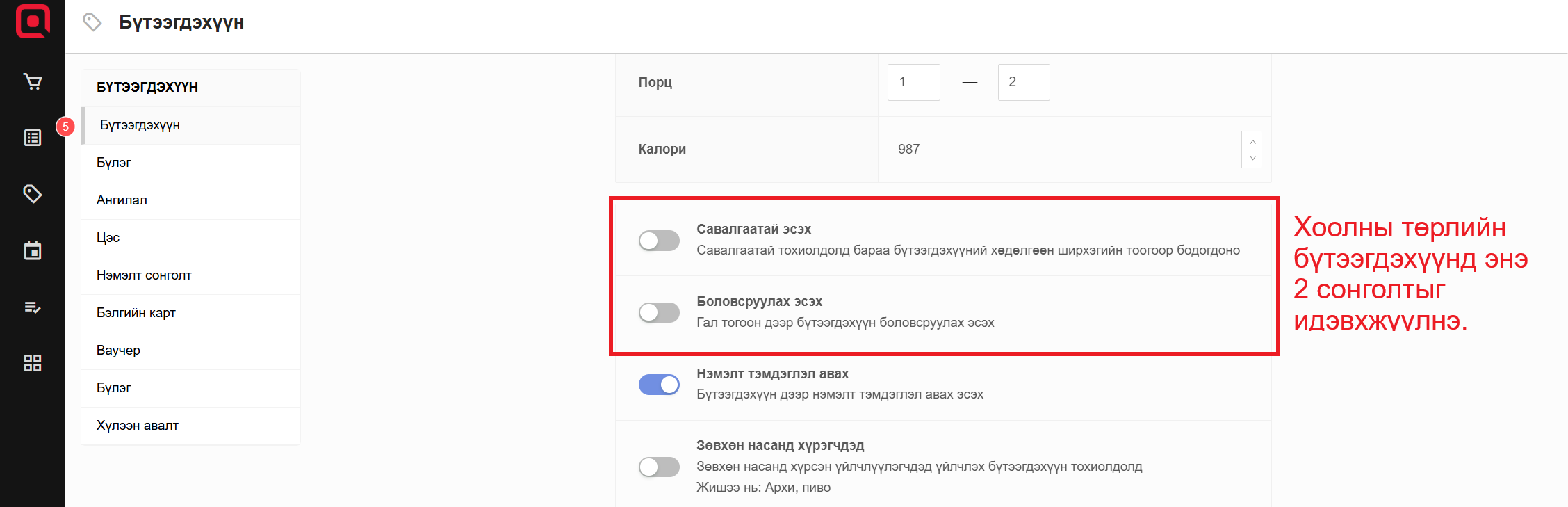Click the tag icon beside Бүтээгдэхүүн header
Screen dimensions: 1568x507
pyautogui.click(x=92, y=22)
